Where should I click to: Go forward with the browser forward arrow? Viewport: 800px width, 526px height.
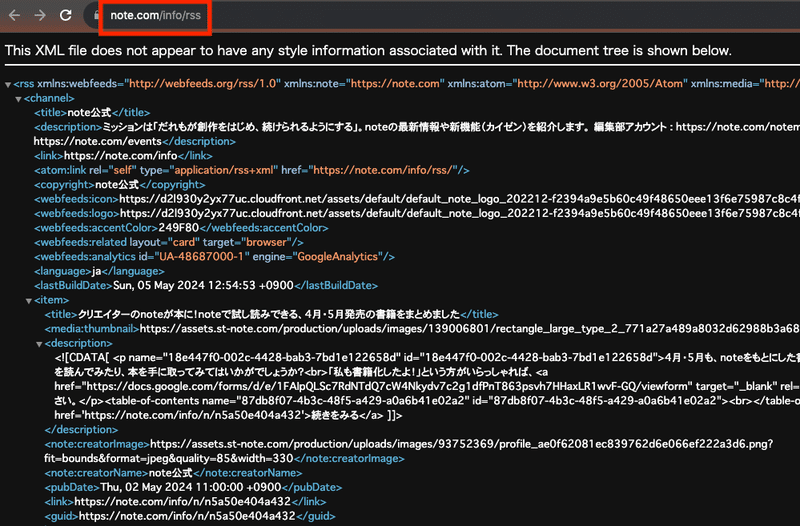click(40, 15)
